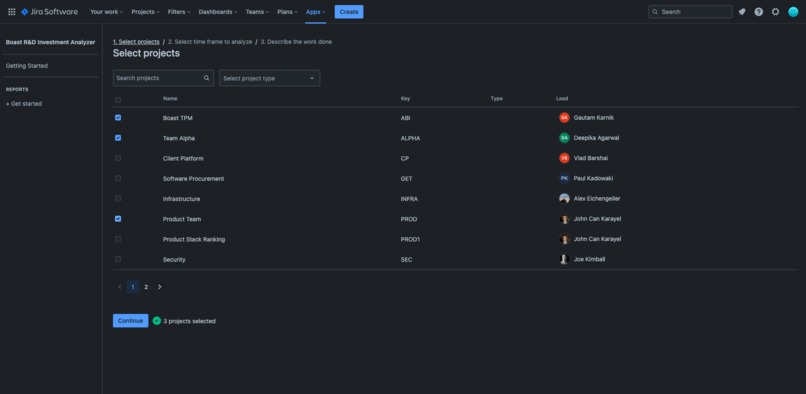Click the green check icon beside projects selected
806x394 pixels.
tap(157, 321)
